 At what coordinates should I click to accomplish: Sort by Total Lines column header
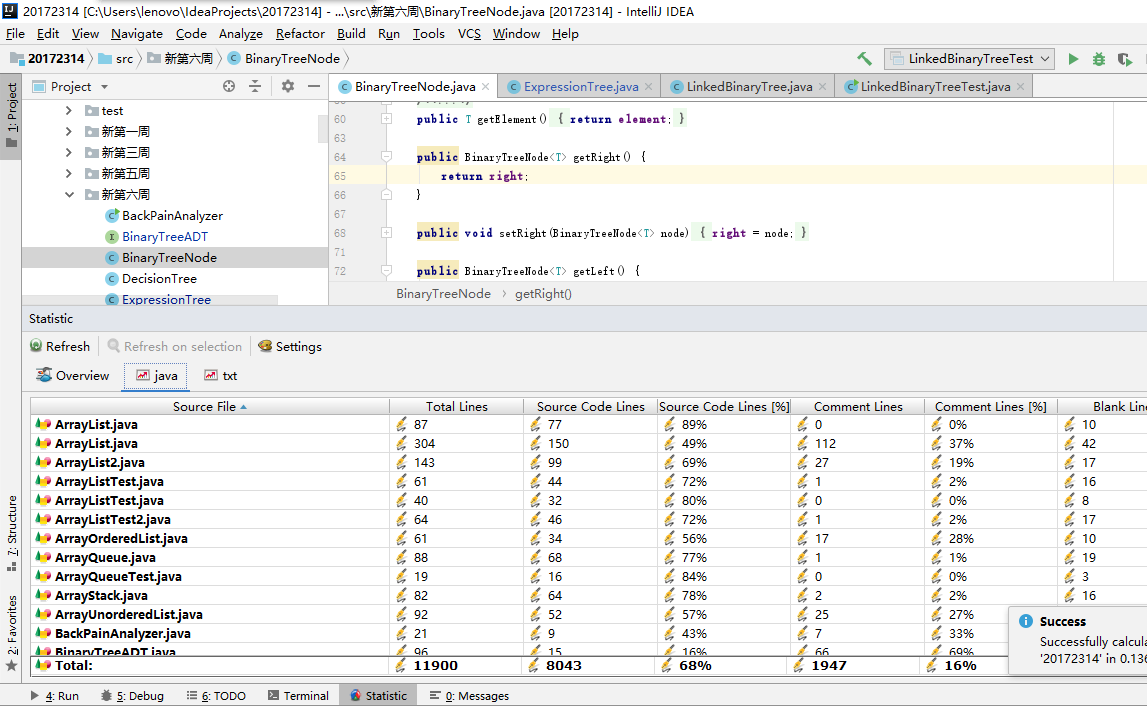pos(456,406)
